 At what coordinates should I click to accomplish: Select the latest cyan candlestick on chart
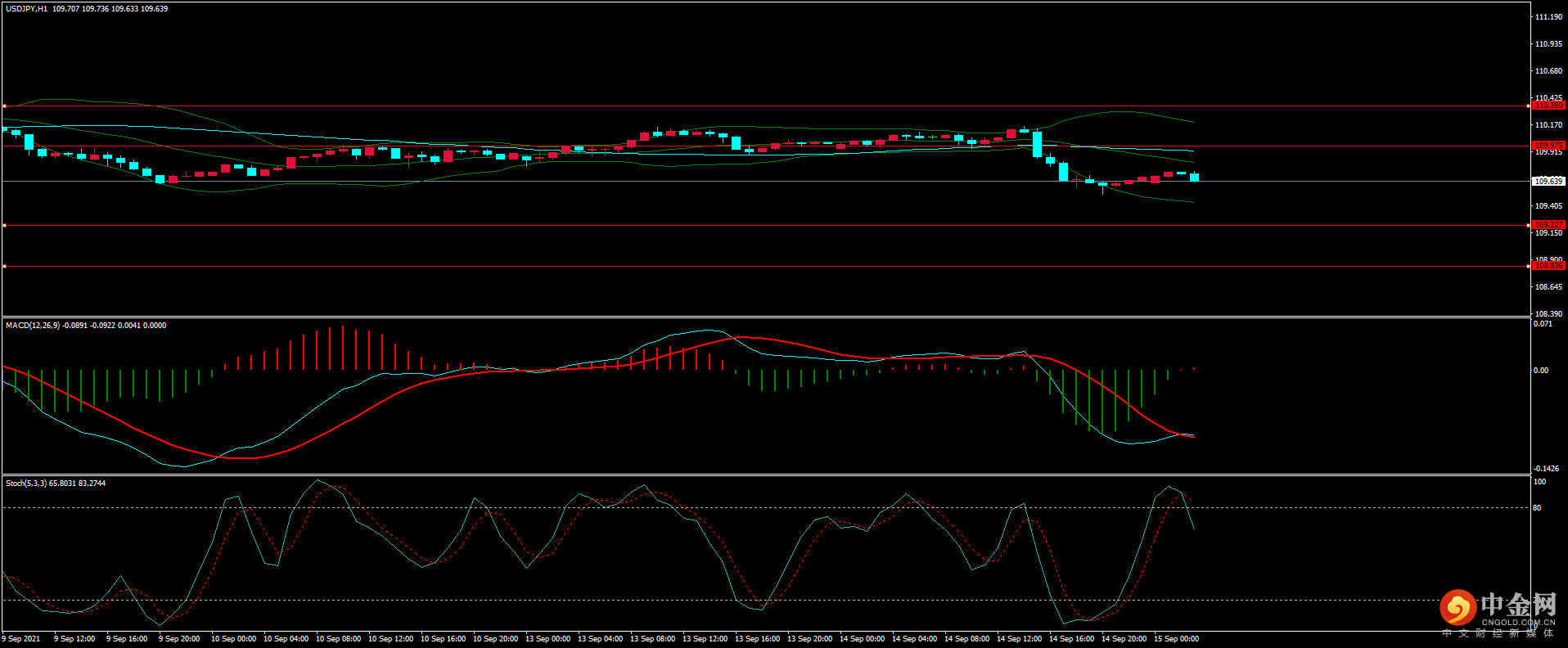coord(1194,177)
